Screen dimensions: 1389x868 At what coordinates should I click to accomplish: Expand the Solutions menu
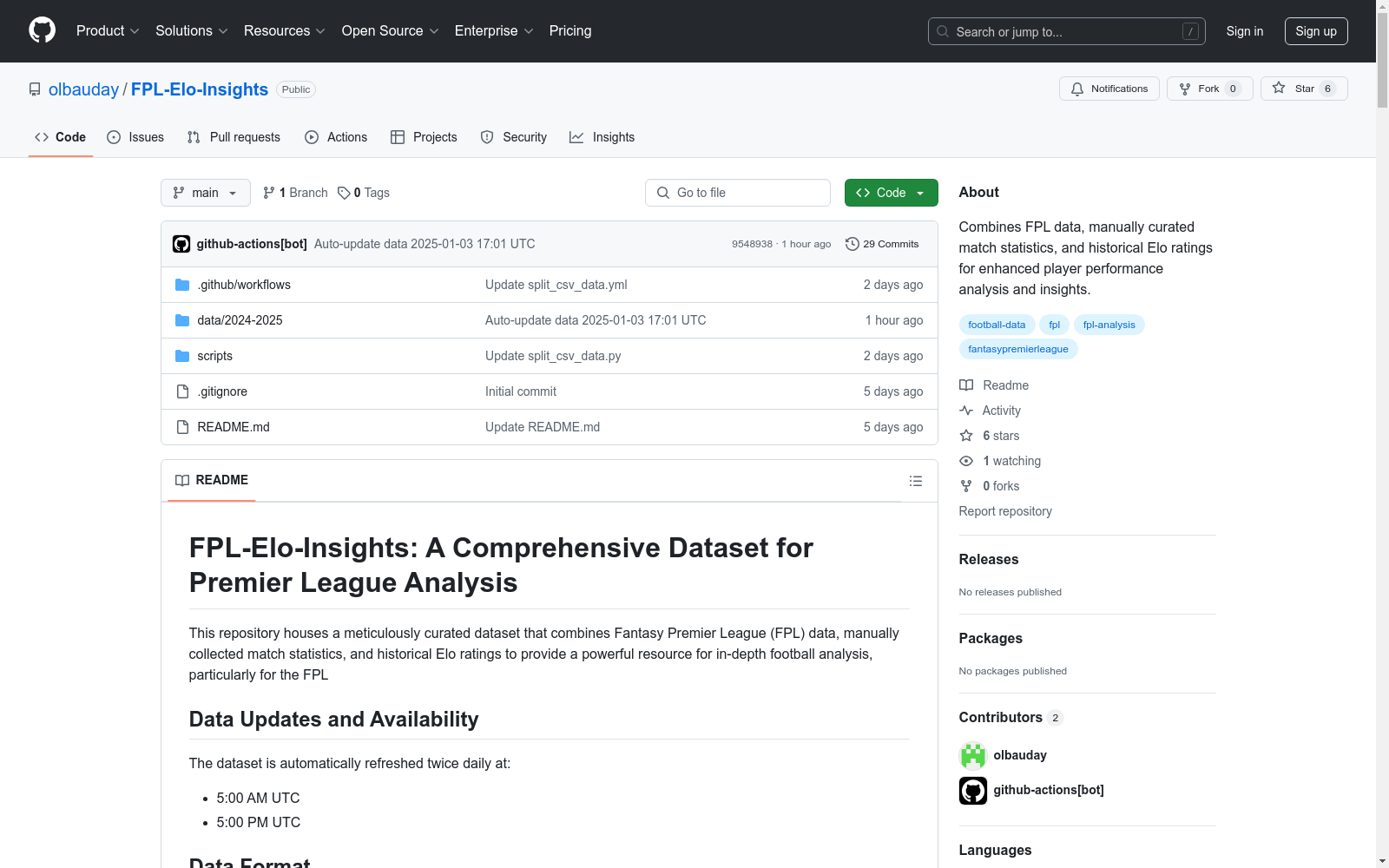pos(192,30)
